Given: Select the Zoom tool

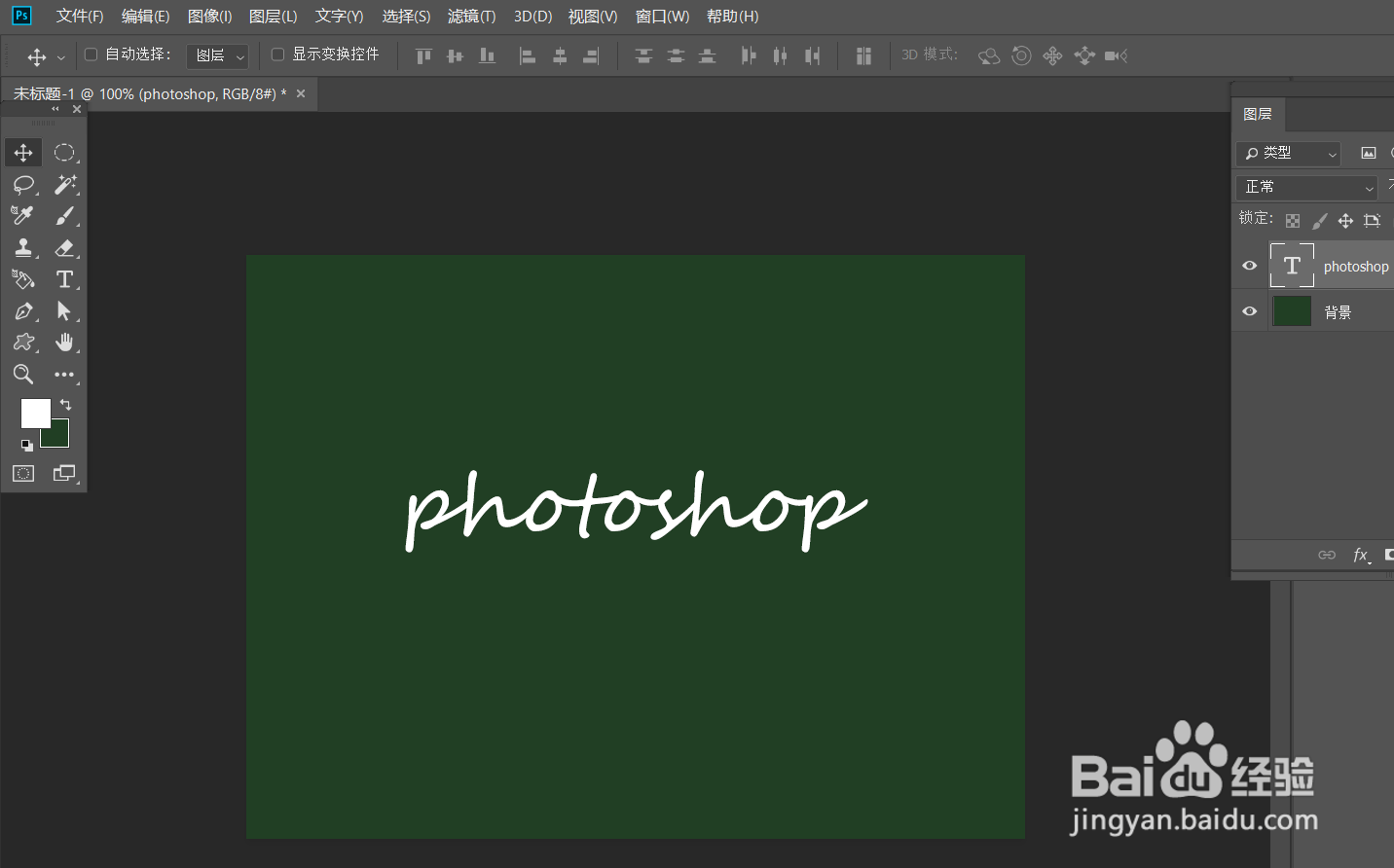Looking at the screenshot, I should [23, 375].
